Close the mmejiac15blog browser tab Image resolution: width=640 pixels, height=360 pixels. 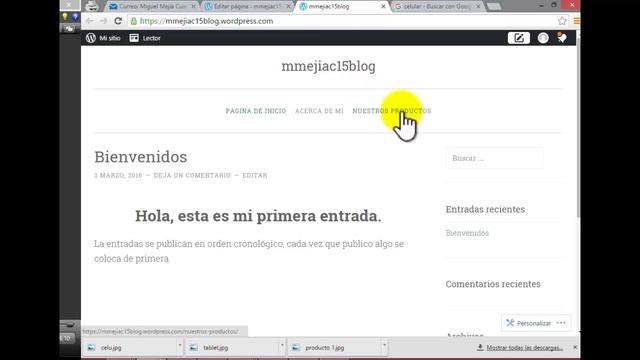click(x=383, y=7)
